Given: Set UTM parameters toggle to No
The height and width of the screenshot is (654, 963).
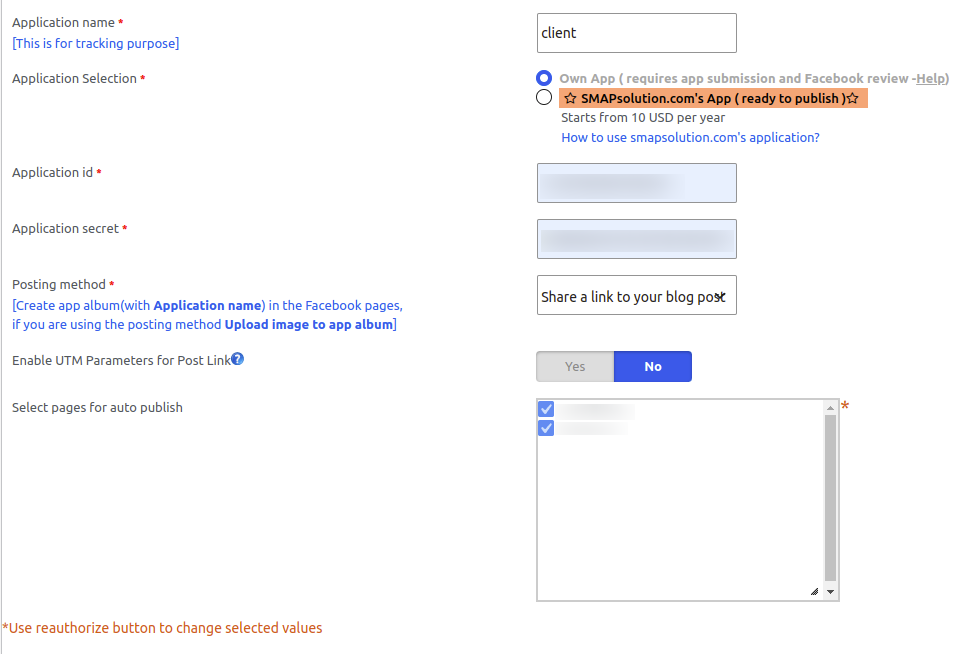Looking at the screenshot, I should coord(653,367).
